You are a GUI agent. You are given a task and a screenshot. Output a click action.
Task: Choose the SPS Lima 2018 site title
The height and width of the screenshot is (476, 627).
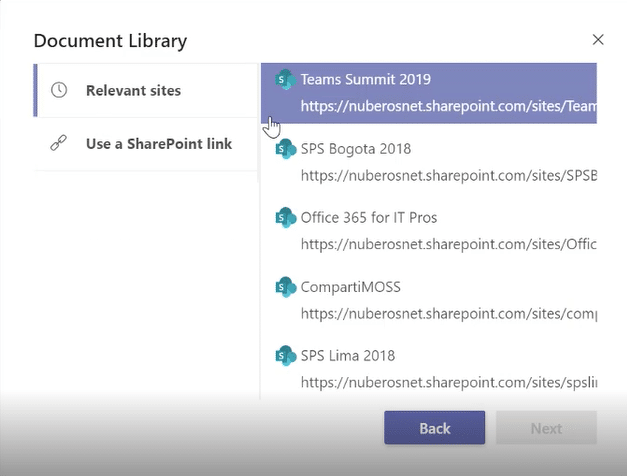347,356
